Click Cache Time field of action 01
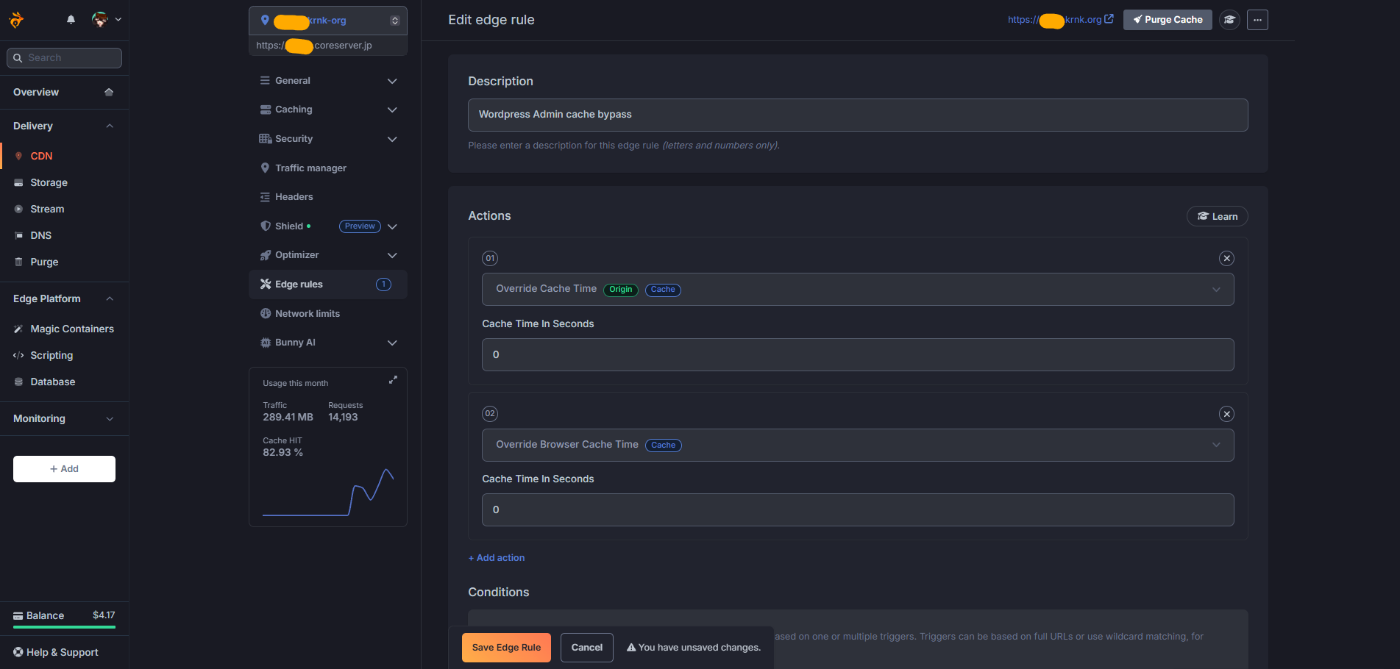 858,355
